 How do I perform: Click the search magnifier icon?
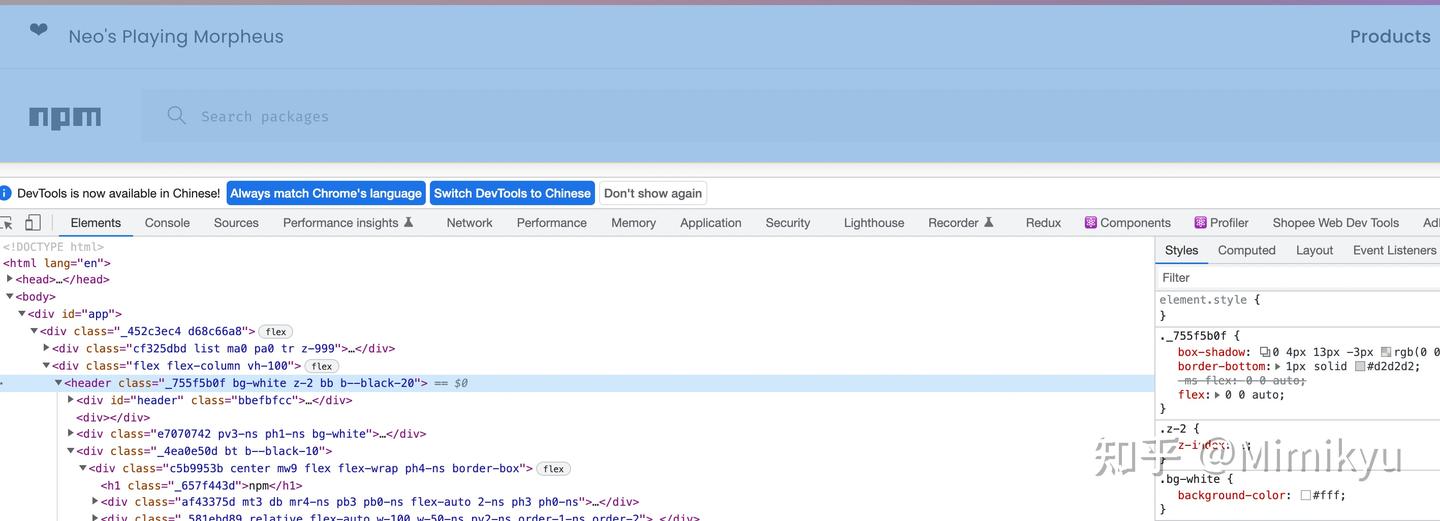point(177,116)
